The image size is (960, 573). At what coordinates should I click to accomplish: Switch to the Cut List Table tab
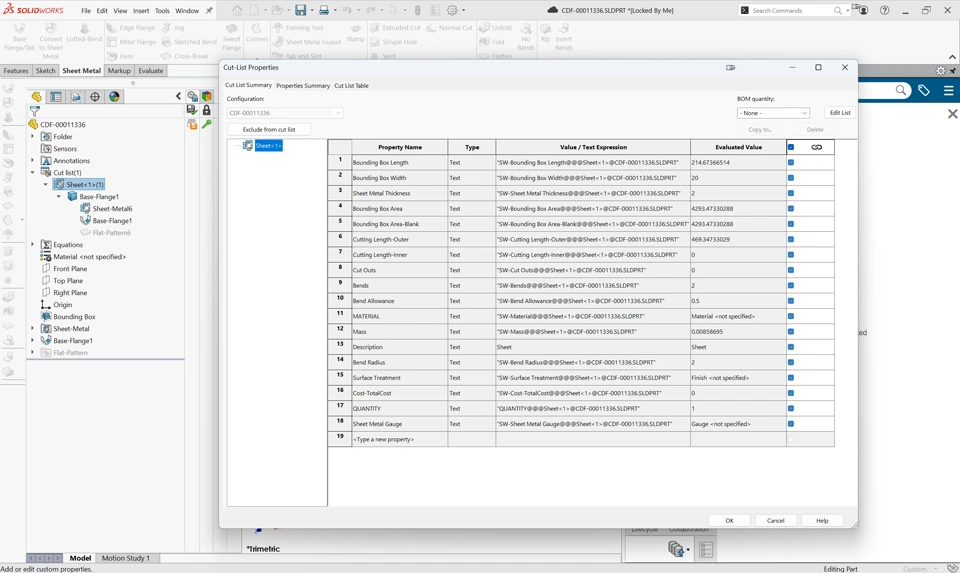pos(351,86)
